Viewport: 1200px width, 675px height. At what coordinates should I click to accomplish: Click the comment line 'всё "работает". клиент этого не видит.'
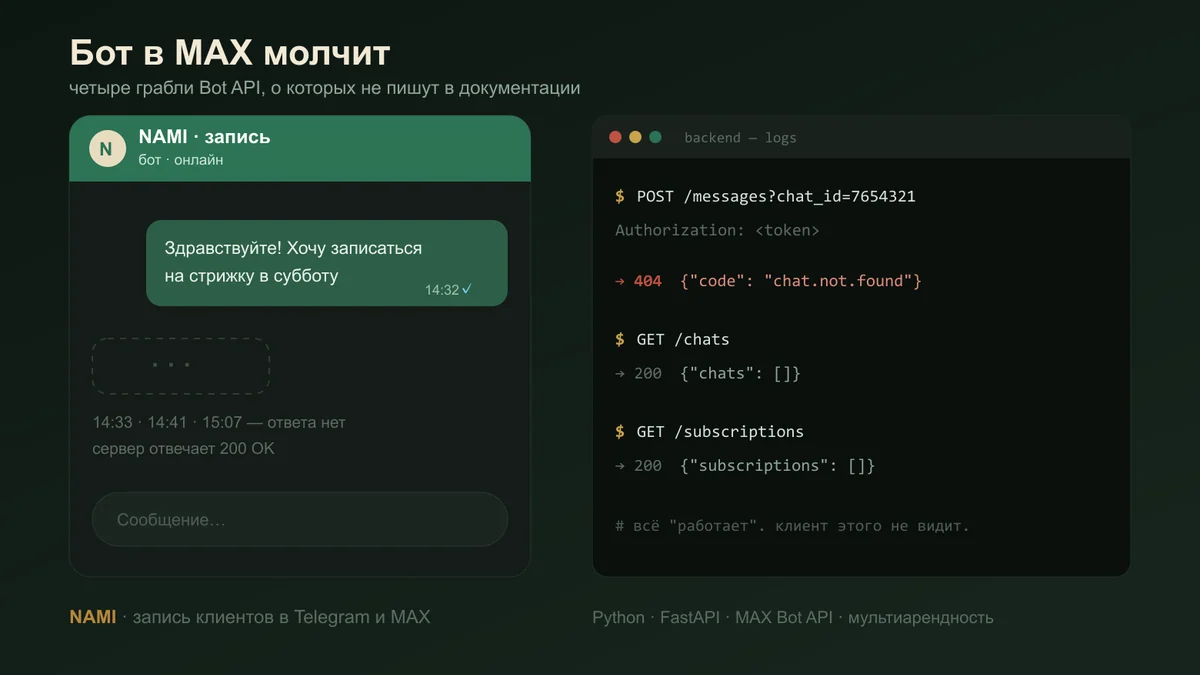(792, 525)
